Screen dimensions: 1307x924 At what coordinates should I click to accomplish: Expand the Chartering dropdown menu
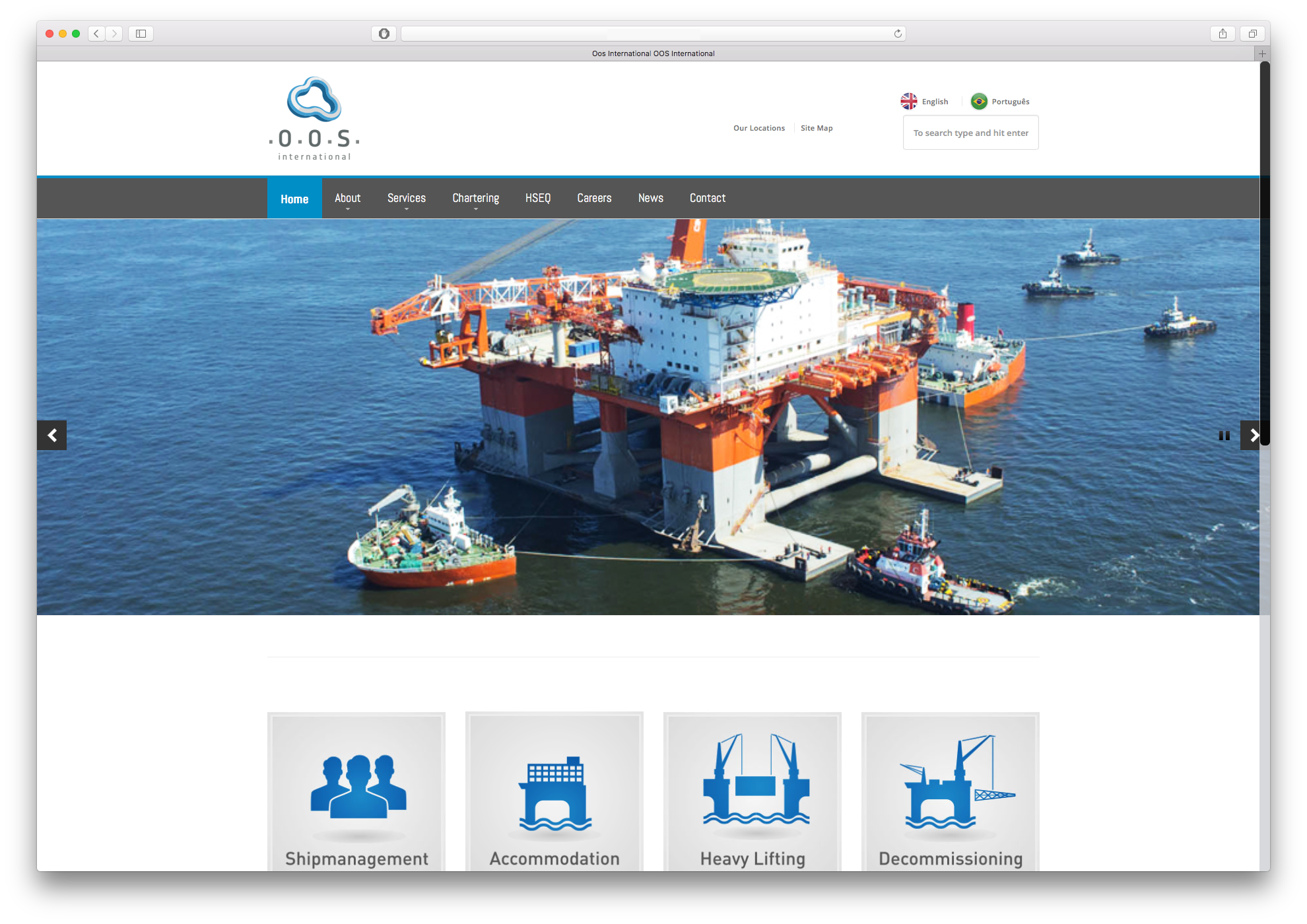pyautogui.click(x=475, y=197)
